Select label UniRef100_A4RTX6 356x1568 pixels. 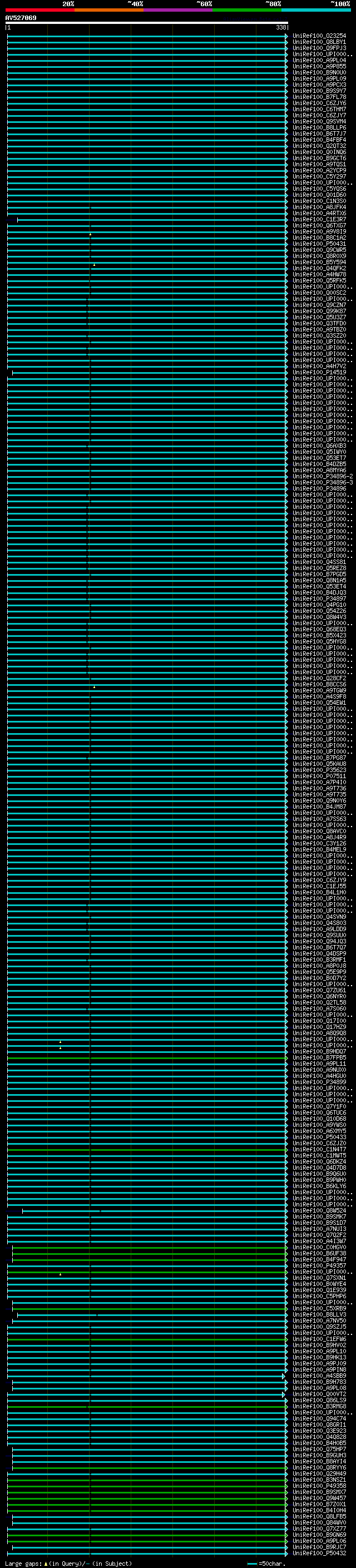[319, 214]
